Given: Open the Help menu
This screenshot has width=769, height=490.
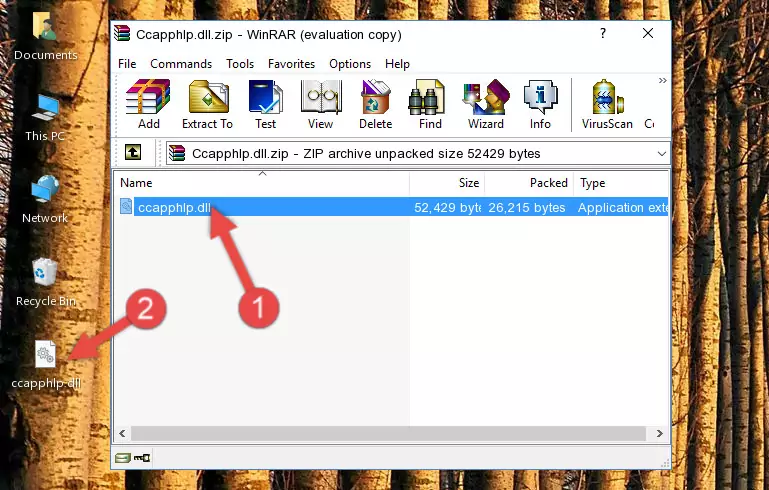Looking at the screenshot, I should coord(397,64).
